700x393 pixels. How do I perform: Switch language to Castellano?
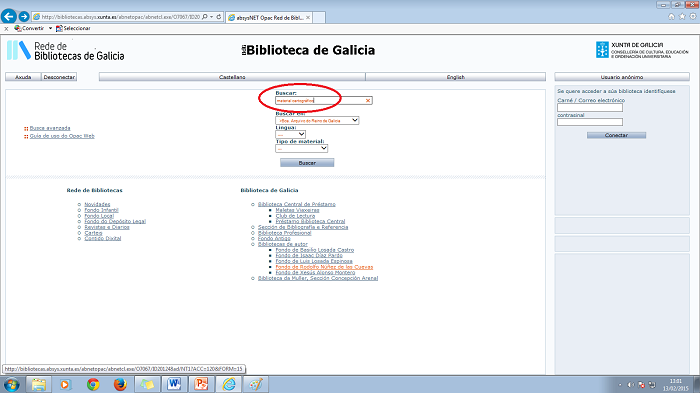click(232, 77)
